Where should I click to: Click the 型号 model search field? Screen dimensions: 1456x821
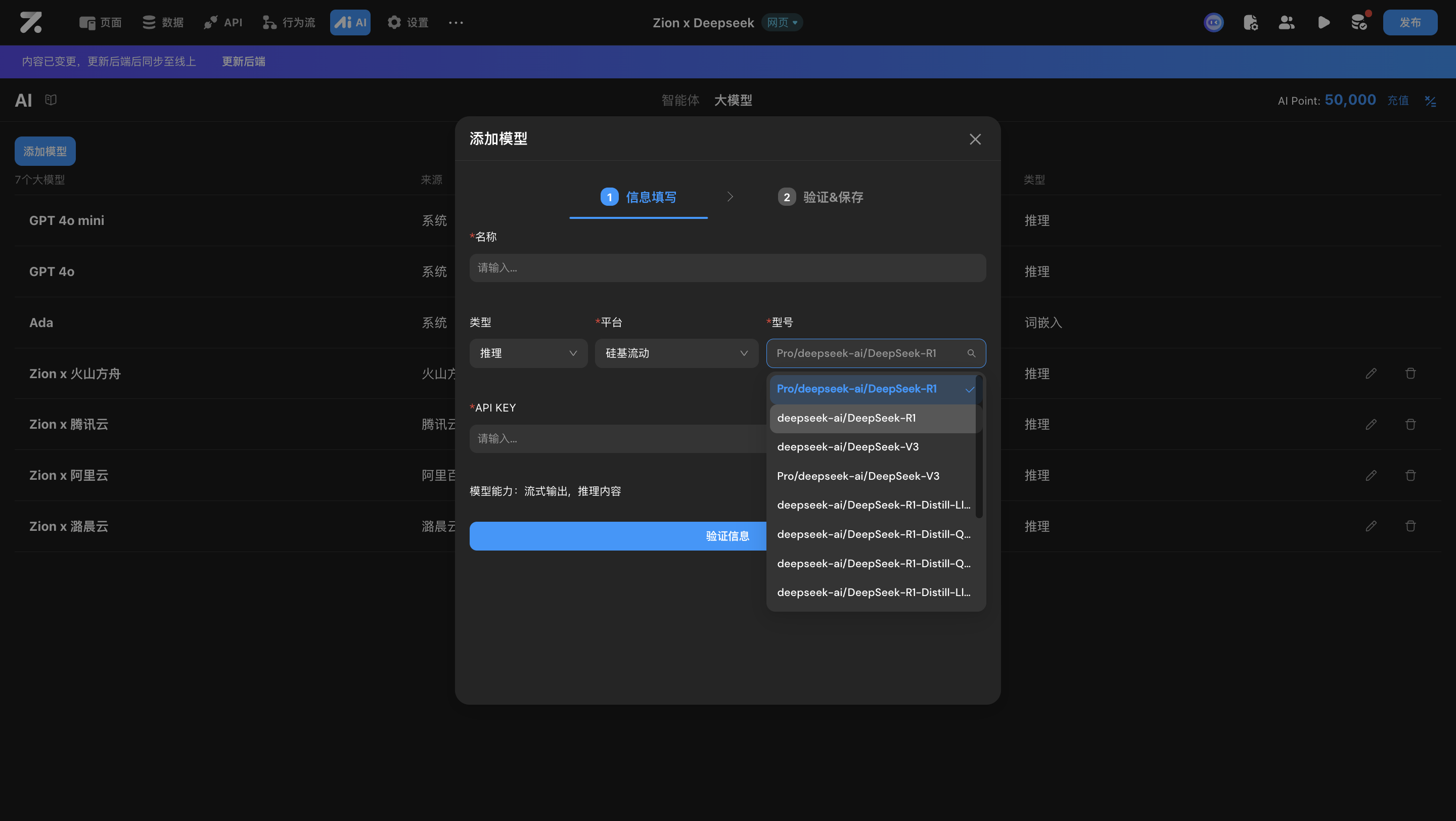point(876,353)
